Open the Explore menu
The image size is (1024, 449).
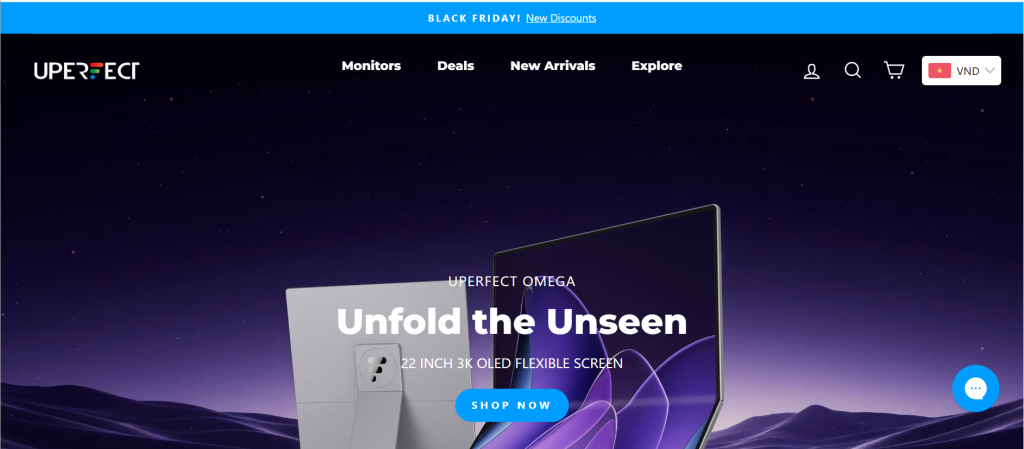point(656,66)
